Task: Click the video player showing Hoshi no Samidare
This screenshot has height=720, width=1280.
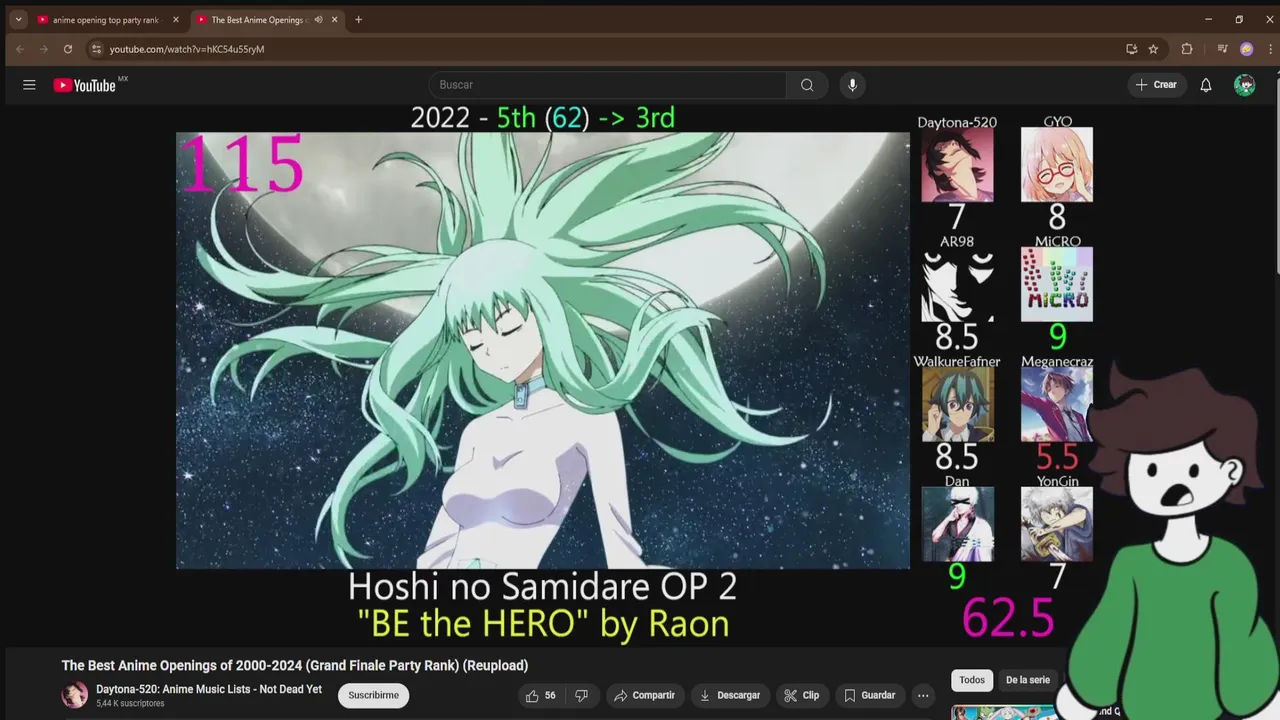Action: [x=543, y=350]
